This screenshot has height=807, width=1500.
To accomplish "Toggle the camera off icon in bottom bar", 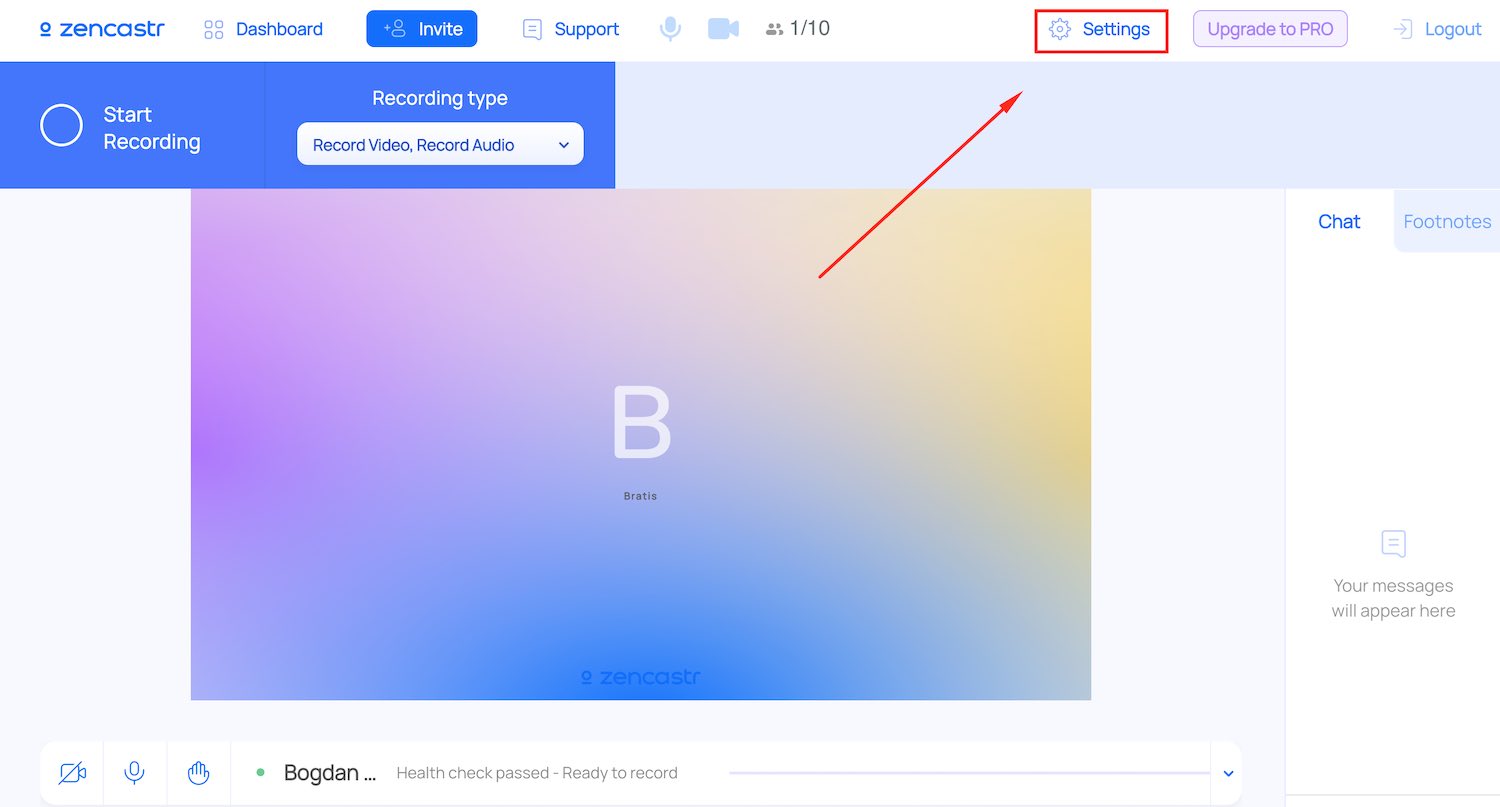I will pos(72,773).
